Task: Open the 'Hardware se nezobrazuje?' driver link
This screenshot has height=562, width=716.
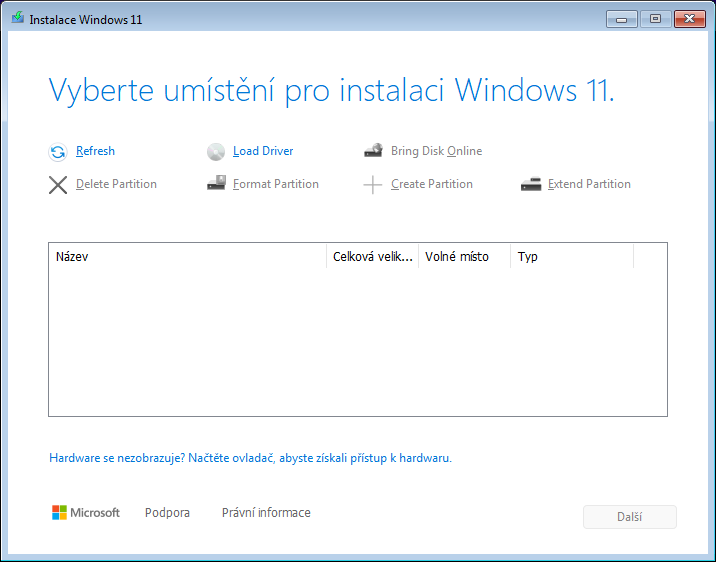Action: point(250,458)
